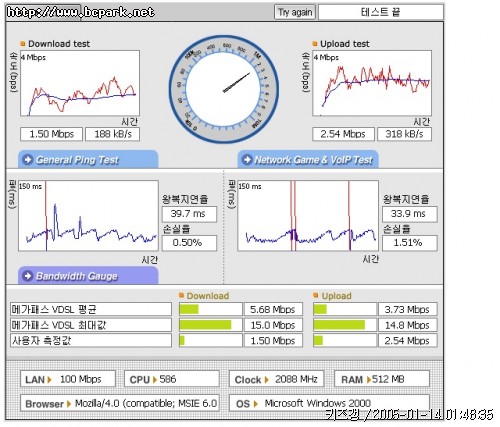Click the arrow icon on General Ping Test
The image size is (500, 427).
coord(27,160)
